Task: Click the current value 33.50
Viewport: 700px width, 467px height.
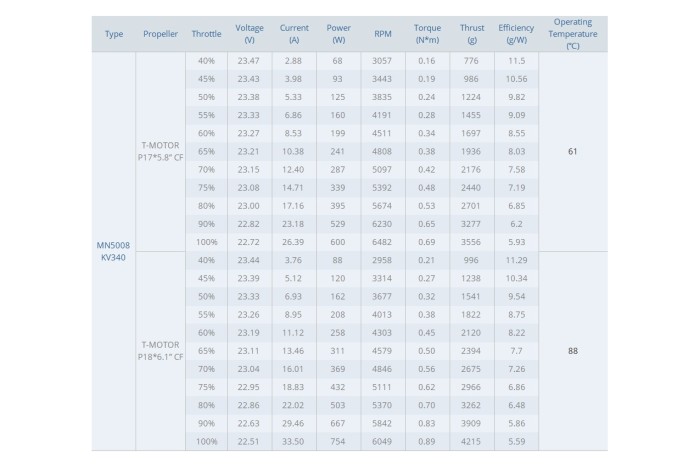Action: pos(293,442)
